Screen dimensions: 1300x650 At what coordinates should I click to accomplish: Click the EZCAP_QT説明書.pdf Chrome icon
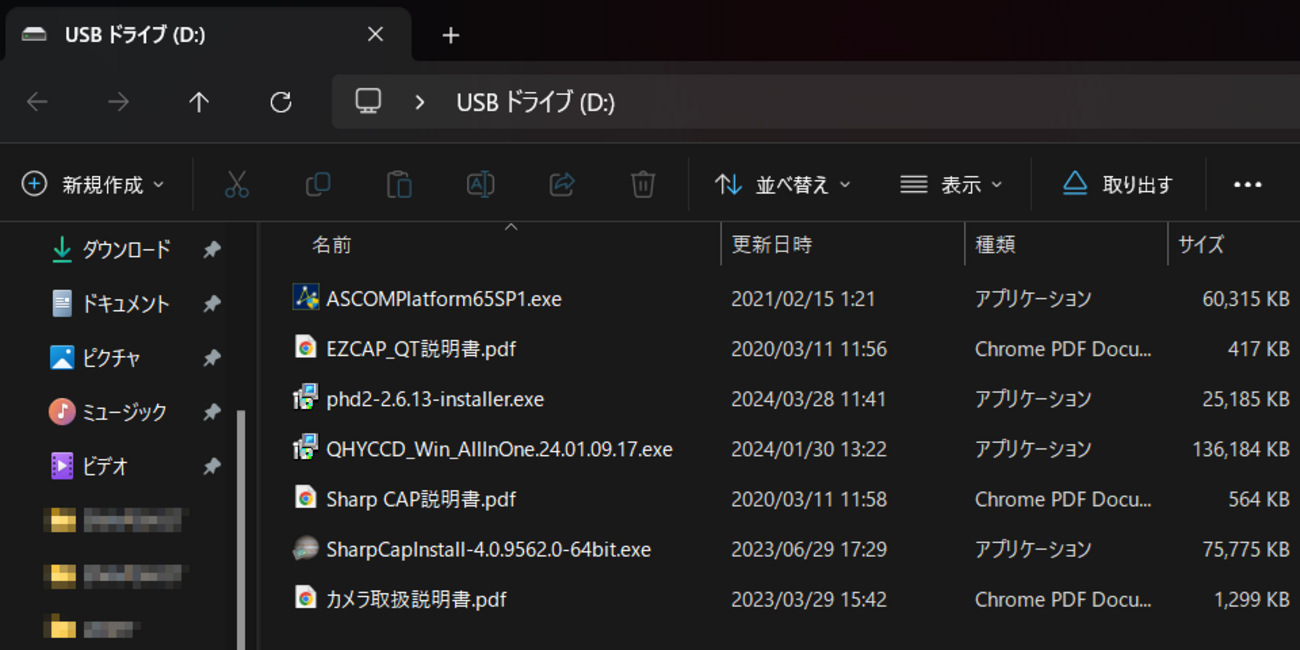pyautogui.click(x=305, y=348)
